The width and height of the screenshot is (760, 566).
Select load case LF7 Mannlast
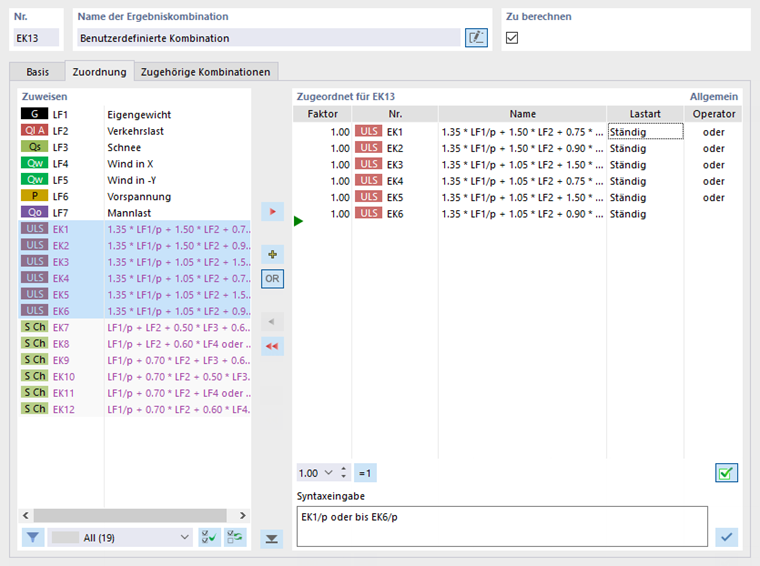pyautogui.click(x=134, y=213)
